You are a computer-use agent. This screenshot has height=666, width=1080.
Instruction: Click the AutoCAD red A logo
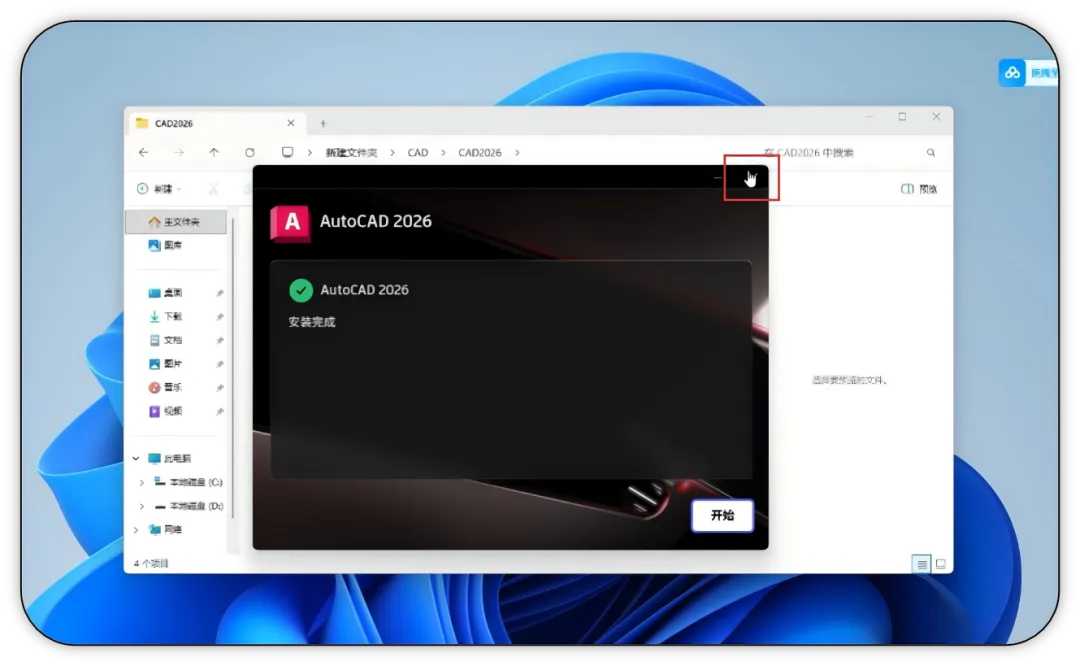pos(290,223)
